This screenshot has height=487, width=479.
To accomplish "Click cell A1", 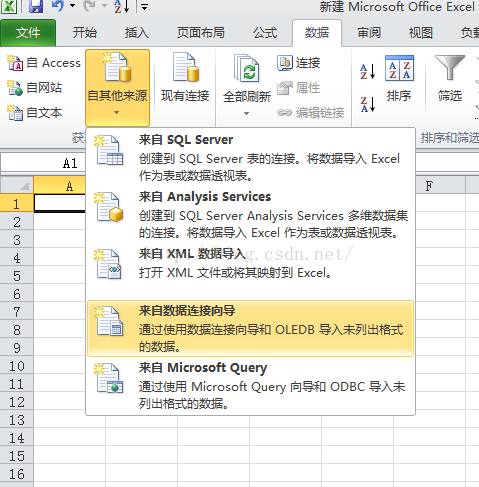I will 60,203.
